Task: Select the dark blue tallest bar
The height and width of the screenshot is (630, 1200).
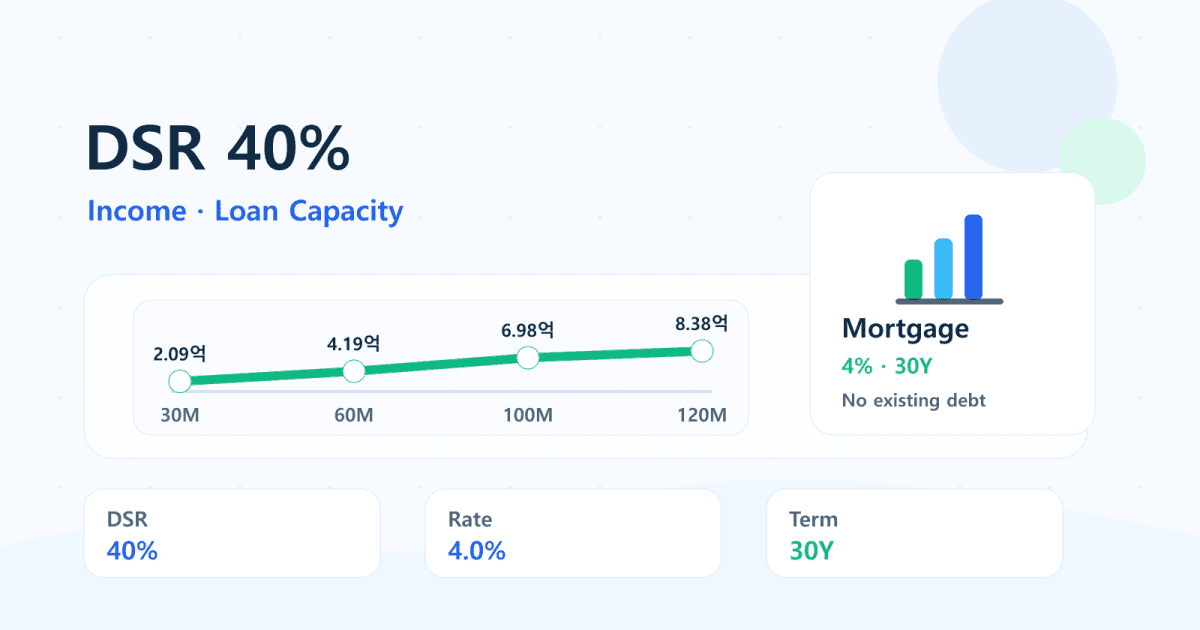Action: coord(973,257)
